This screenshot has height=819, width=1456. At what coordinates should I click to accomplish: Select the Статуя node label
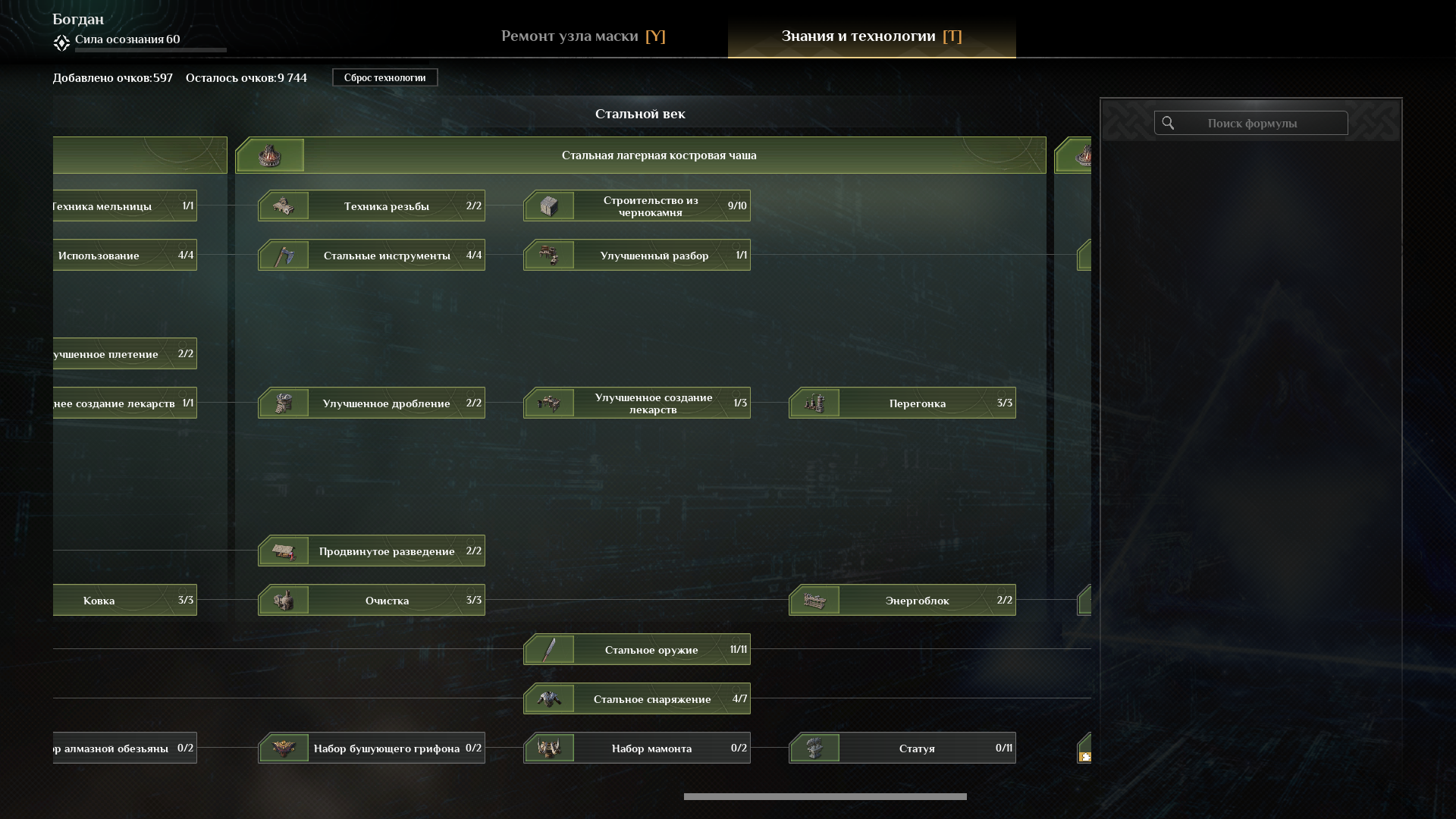tap(917, 748)
